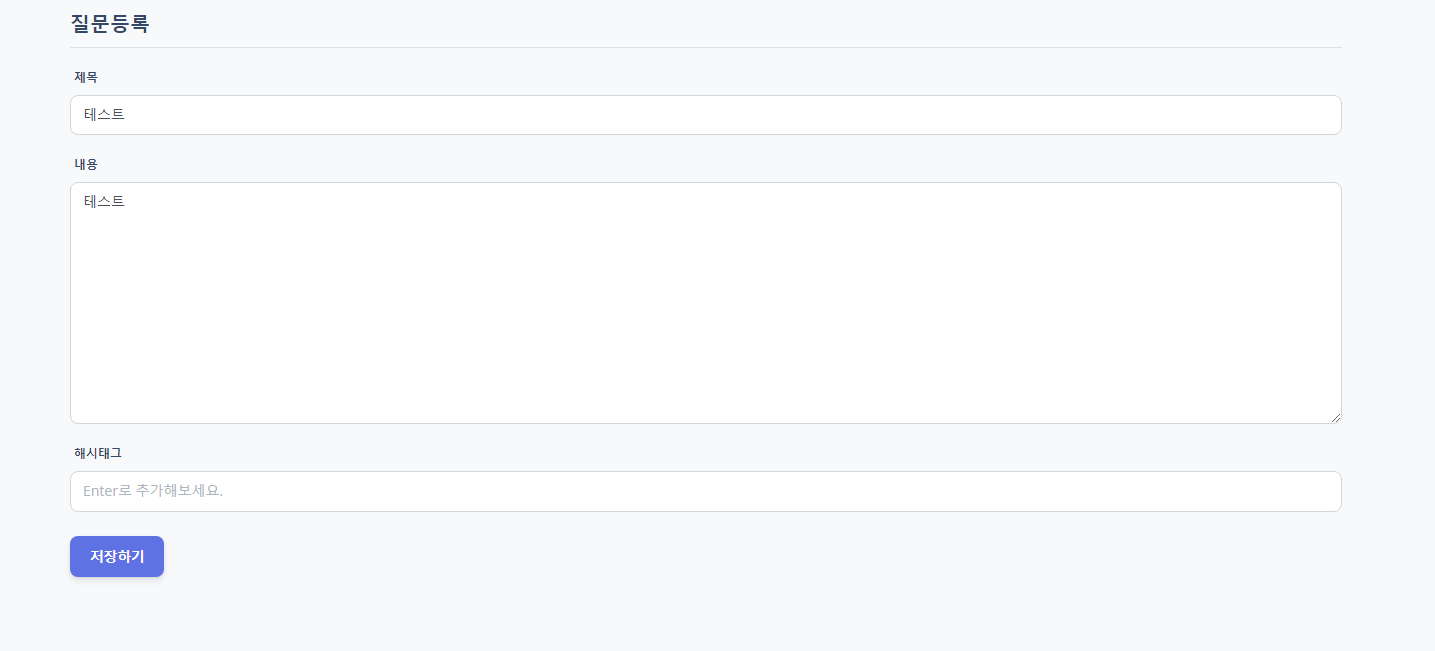Click the divider line under 질문등록
This screenshot has height=651, width=1435.
705,47
